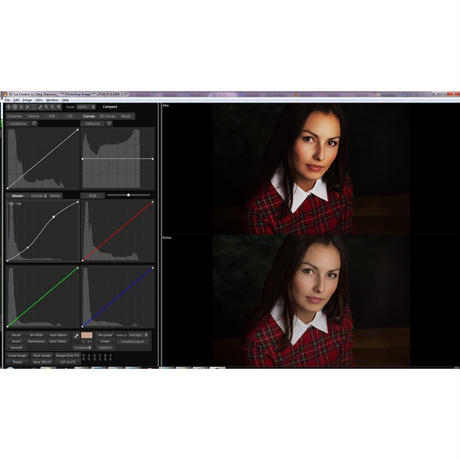Screen dimensions: 460x460
Task: Select the pencil-like icon in the top toolbar
Action: 40,107
